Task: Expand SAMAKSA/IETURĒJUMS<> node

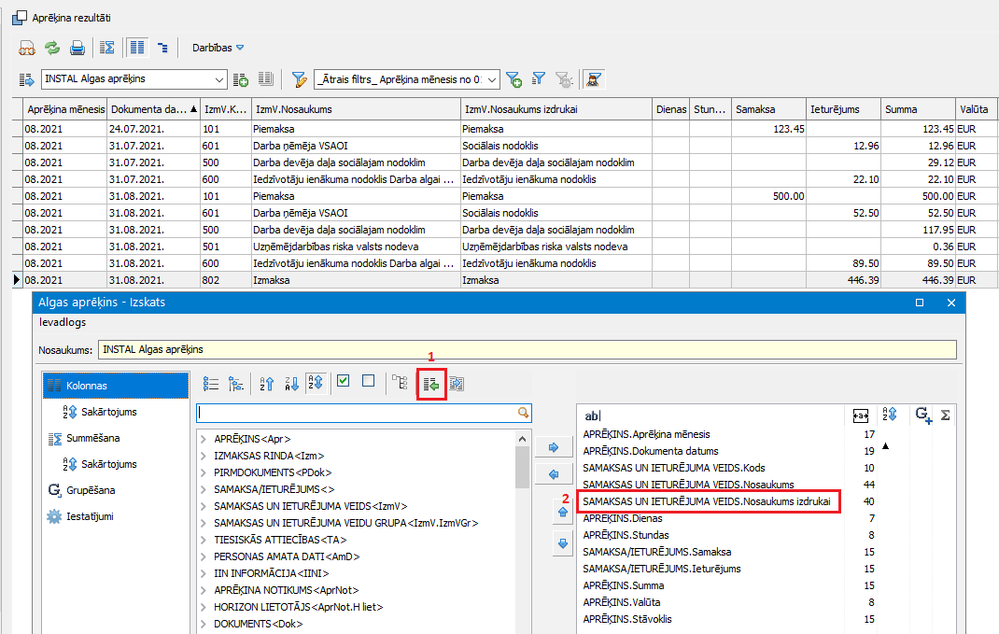Action: [203, 489]
